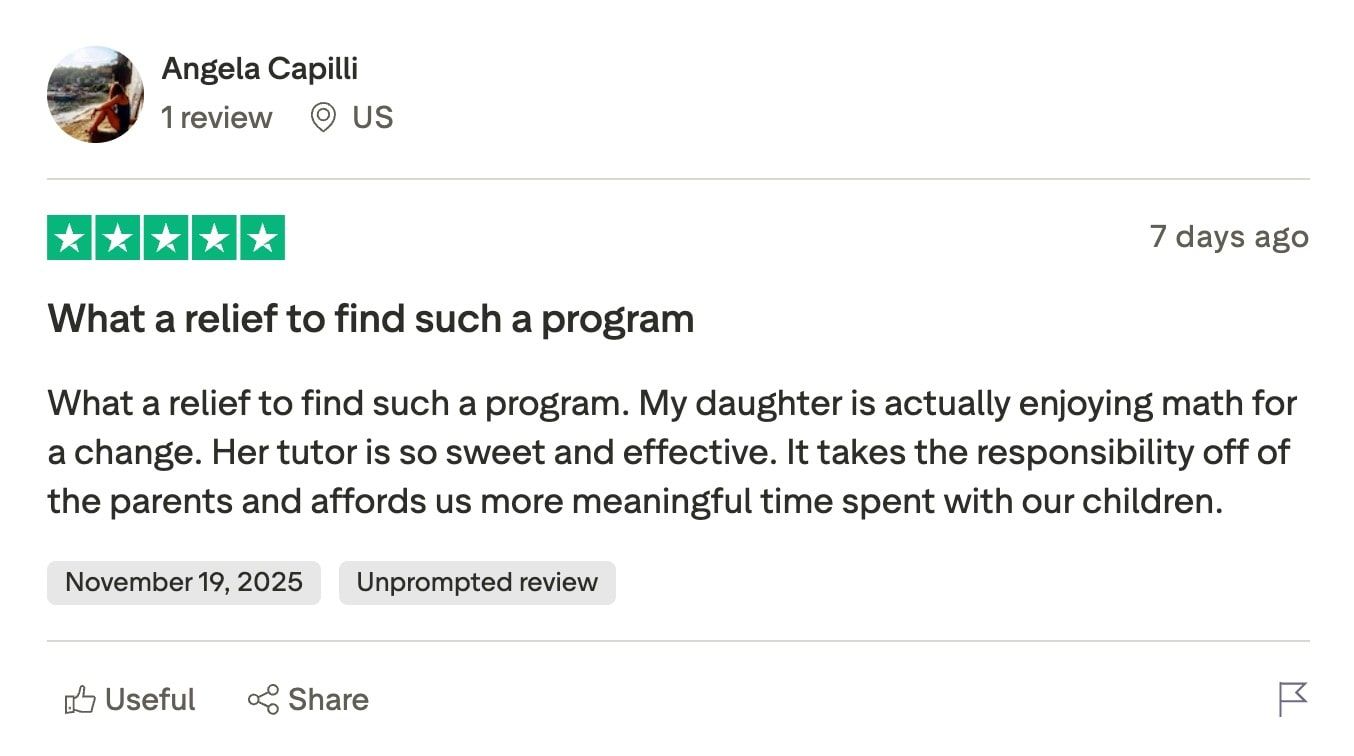Open the review title heading
This screenshot has width=1354, height=756.
(371, 318)
